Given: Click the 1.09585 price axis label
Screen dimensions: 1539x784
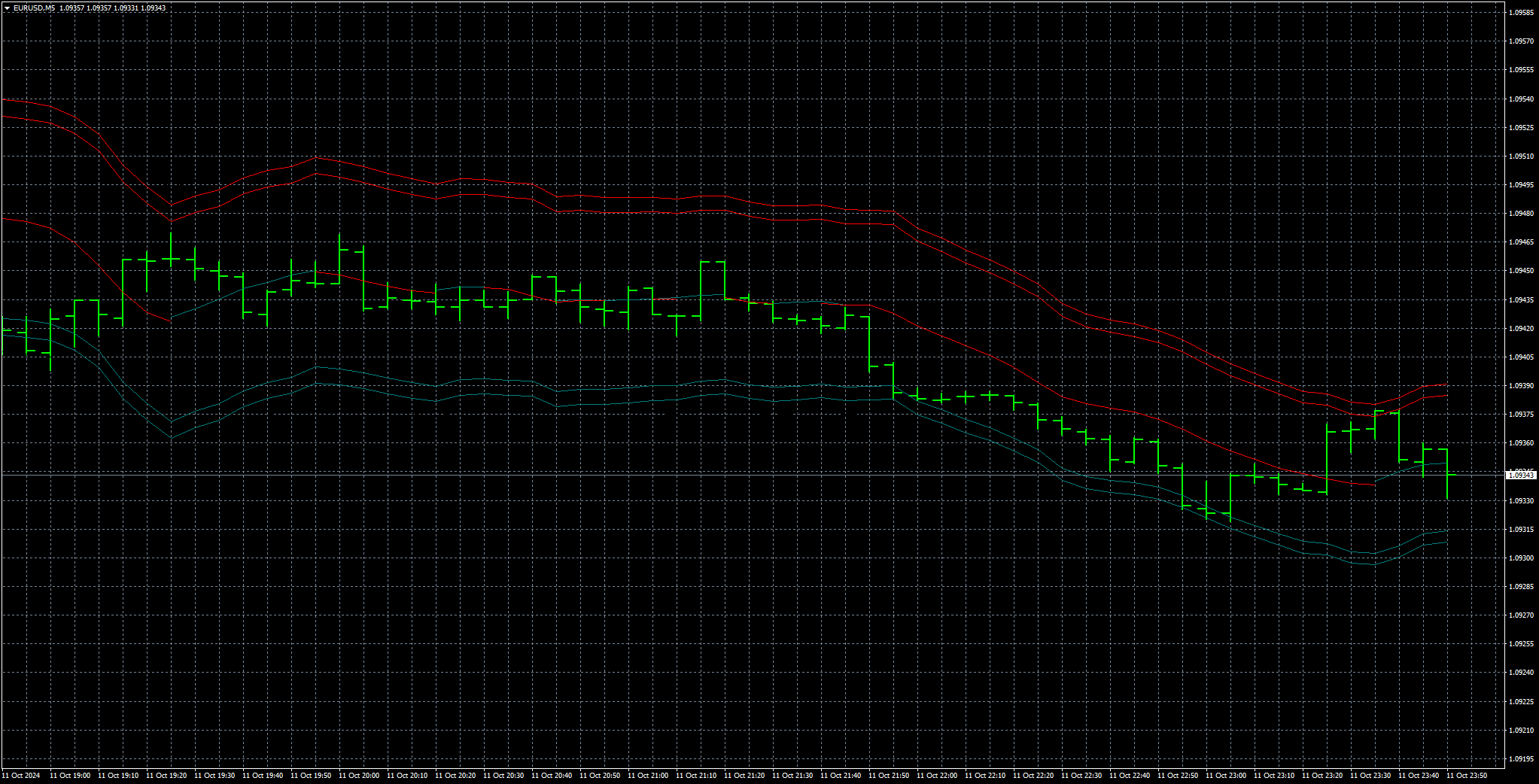Looking at the screenshot, I should (1522, 13).
